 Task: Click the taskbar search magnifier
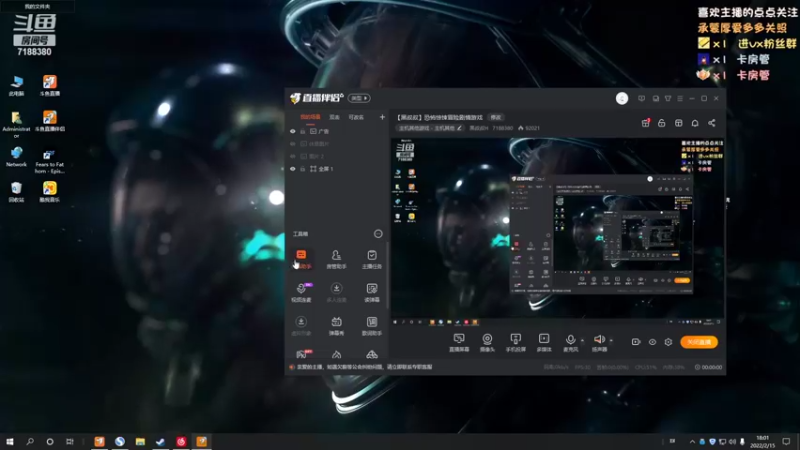point(30,441)
